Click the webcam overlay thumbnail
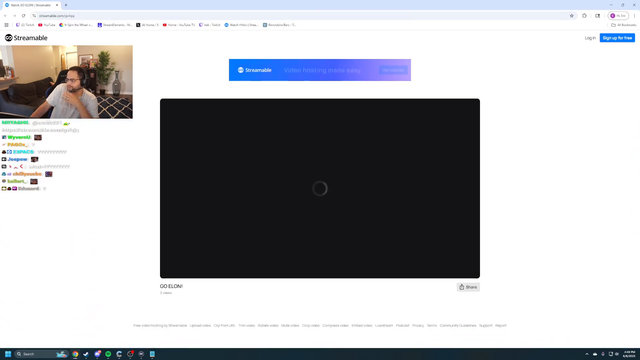The width and height of the screenshot is (640, 360). point(66,82)
